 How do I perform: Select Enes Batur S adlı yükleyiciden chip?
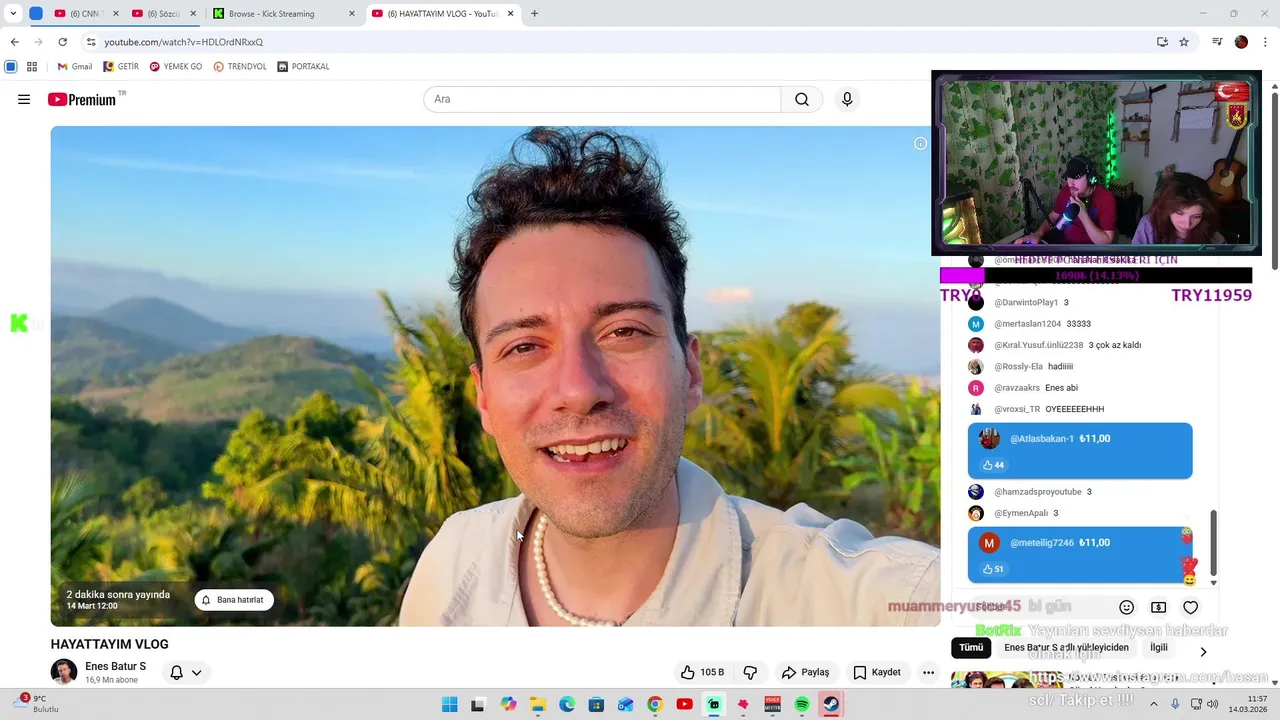coord(1066,647)
